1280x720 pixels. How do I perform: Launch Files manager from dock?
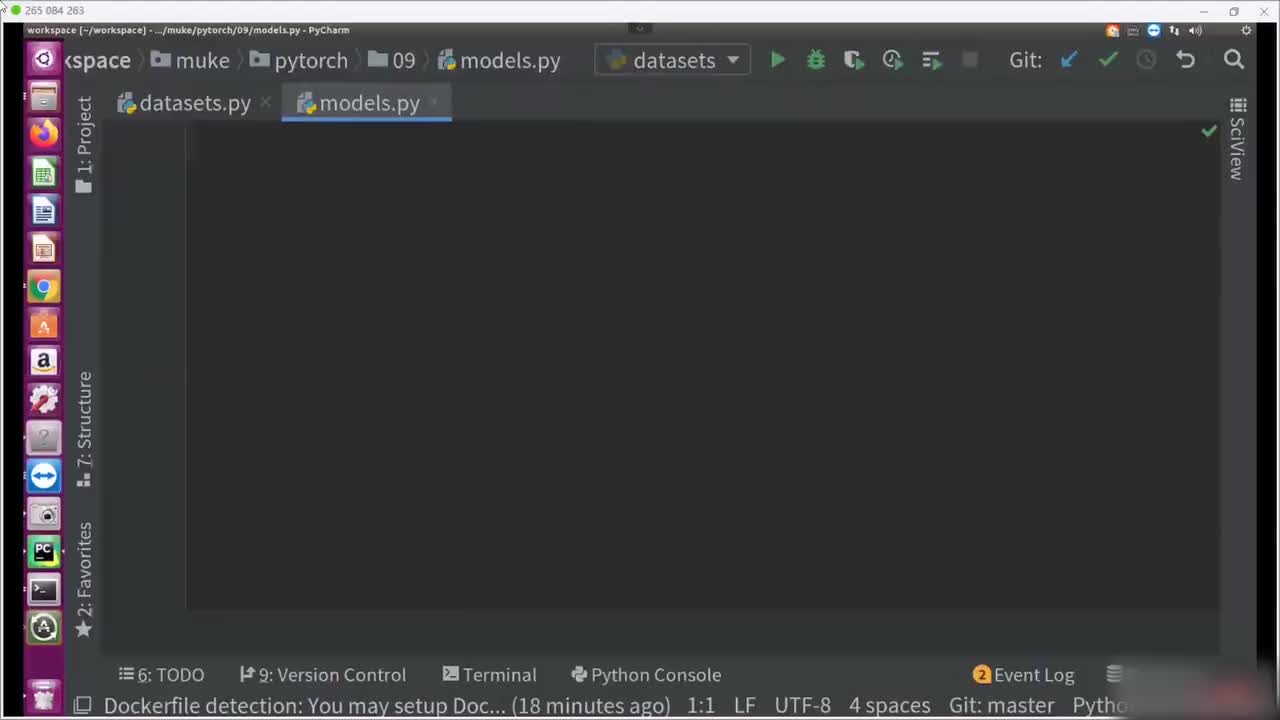tap(43, 97)
